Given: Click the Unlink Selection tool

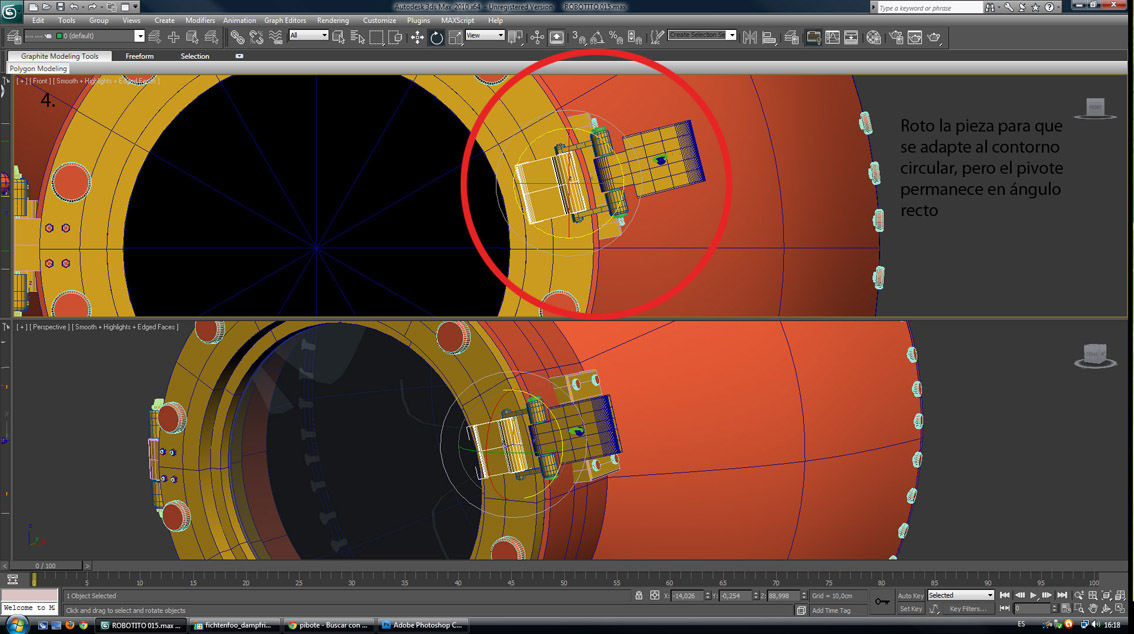Looking at the screenshot, I should tap(256, 37).
